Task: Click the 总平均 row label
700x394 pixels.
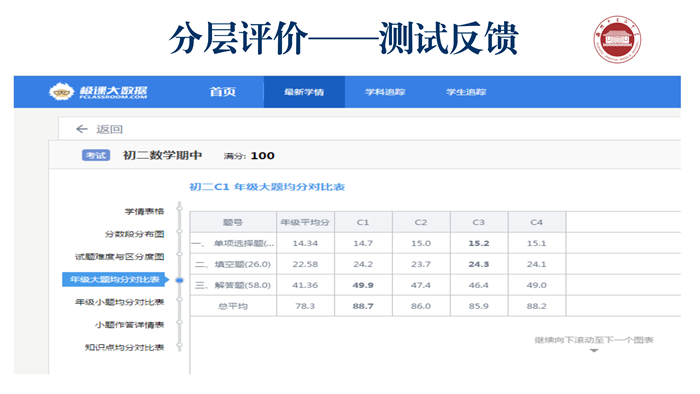Action: (233, 306)
